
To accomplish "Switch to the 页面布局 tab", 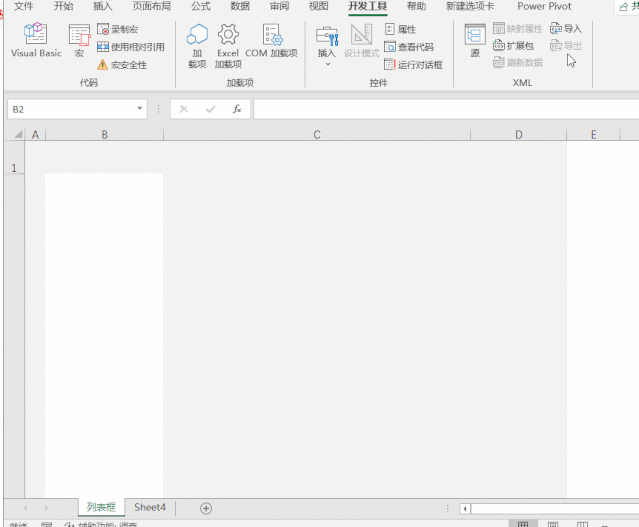I will pyautogui.click(x=152, y=6).
